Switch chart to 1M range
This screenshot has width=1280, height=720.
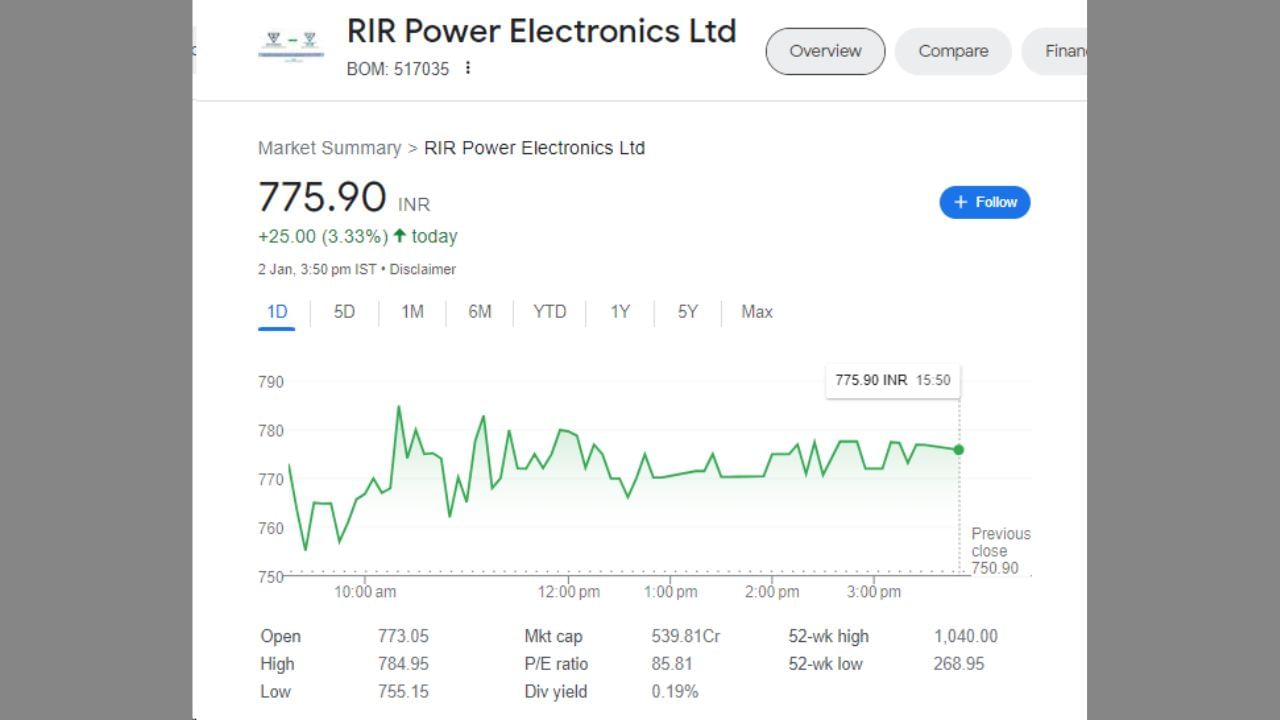tap(412, 312)
